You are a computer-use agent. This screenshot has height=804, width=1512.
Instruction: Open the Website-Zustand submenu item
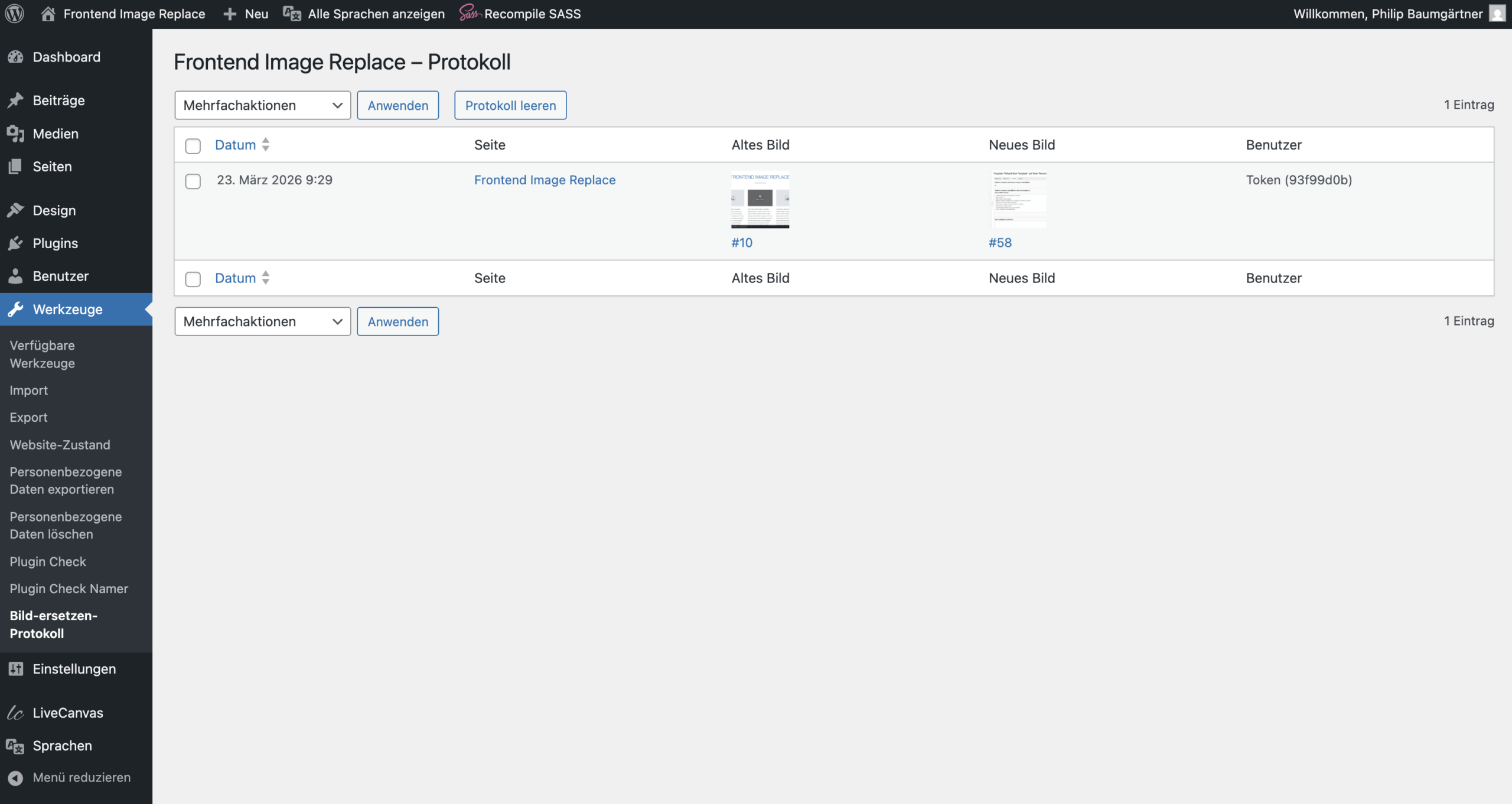tap(60, 445)
